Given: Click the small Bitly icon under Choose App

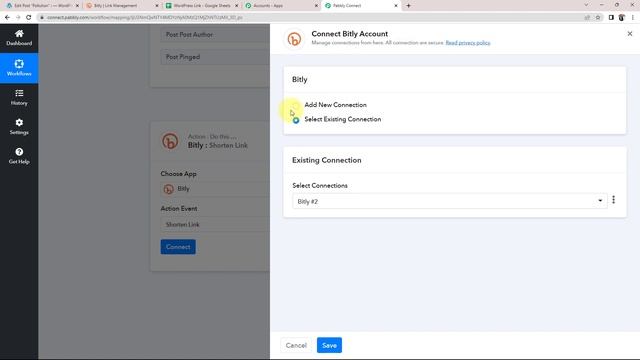Looking at the screenshot, I should tap(168, 189).
